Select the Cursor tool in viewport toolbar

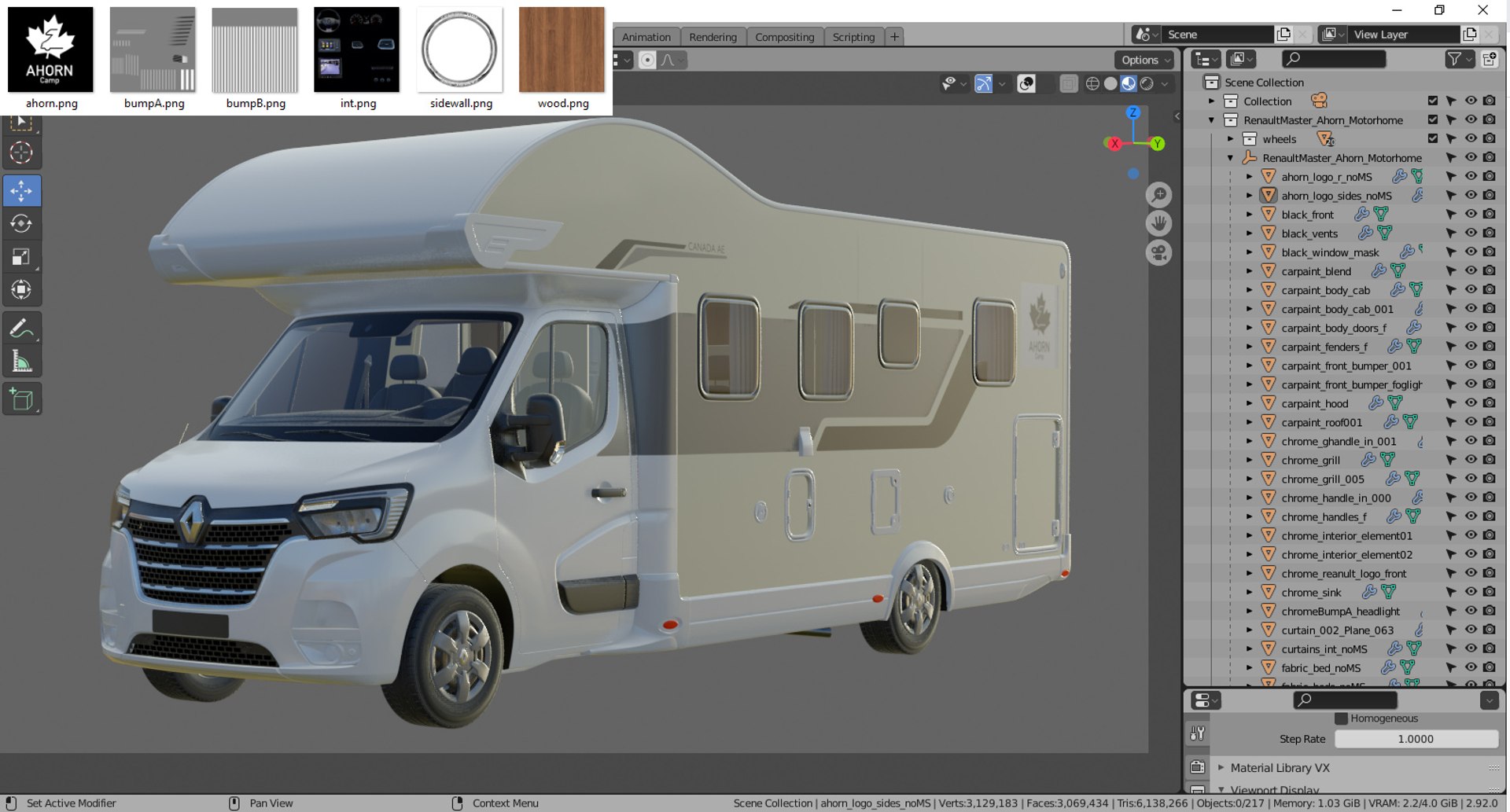click(21, 152)
